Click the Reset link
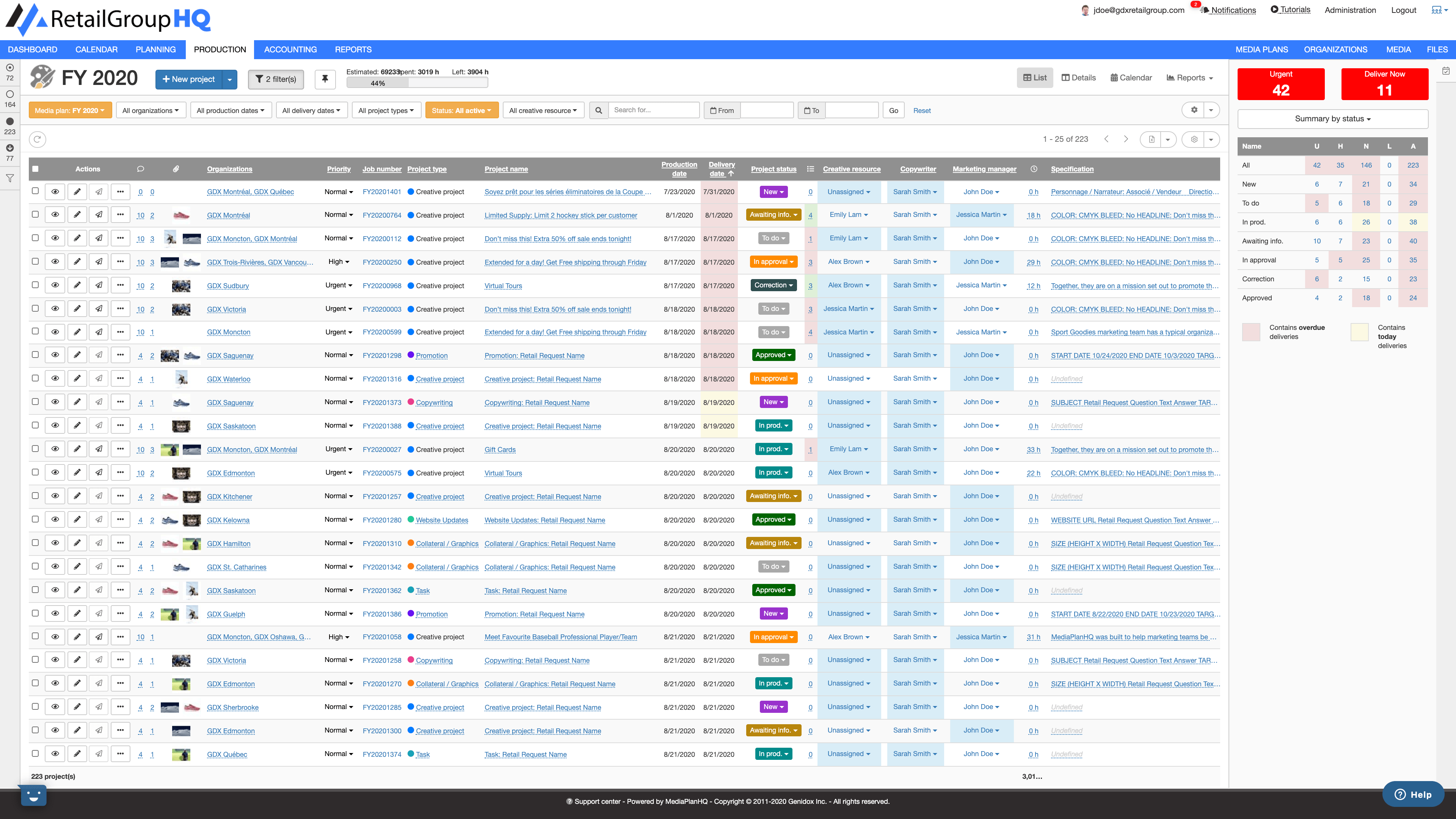The image size is (1456, 819). tap(921, 110)
